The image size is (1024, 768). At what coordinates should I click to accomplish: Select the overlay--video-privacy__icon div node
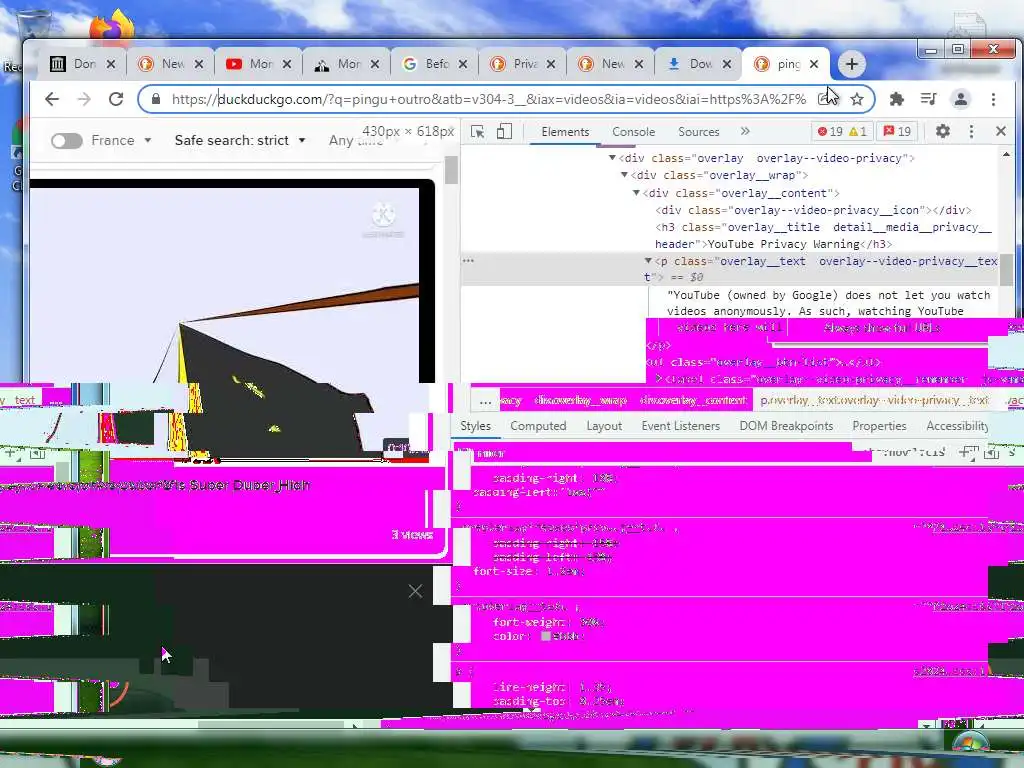[813, 210]
